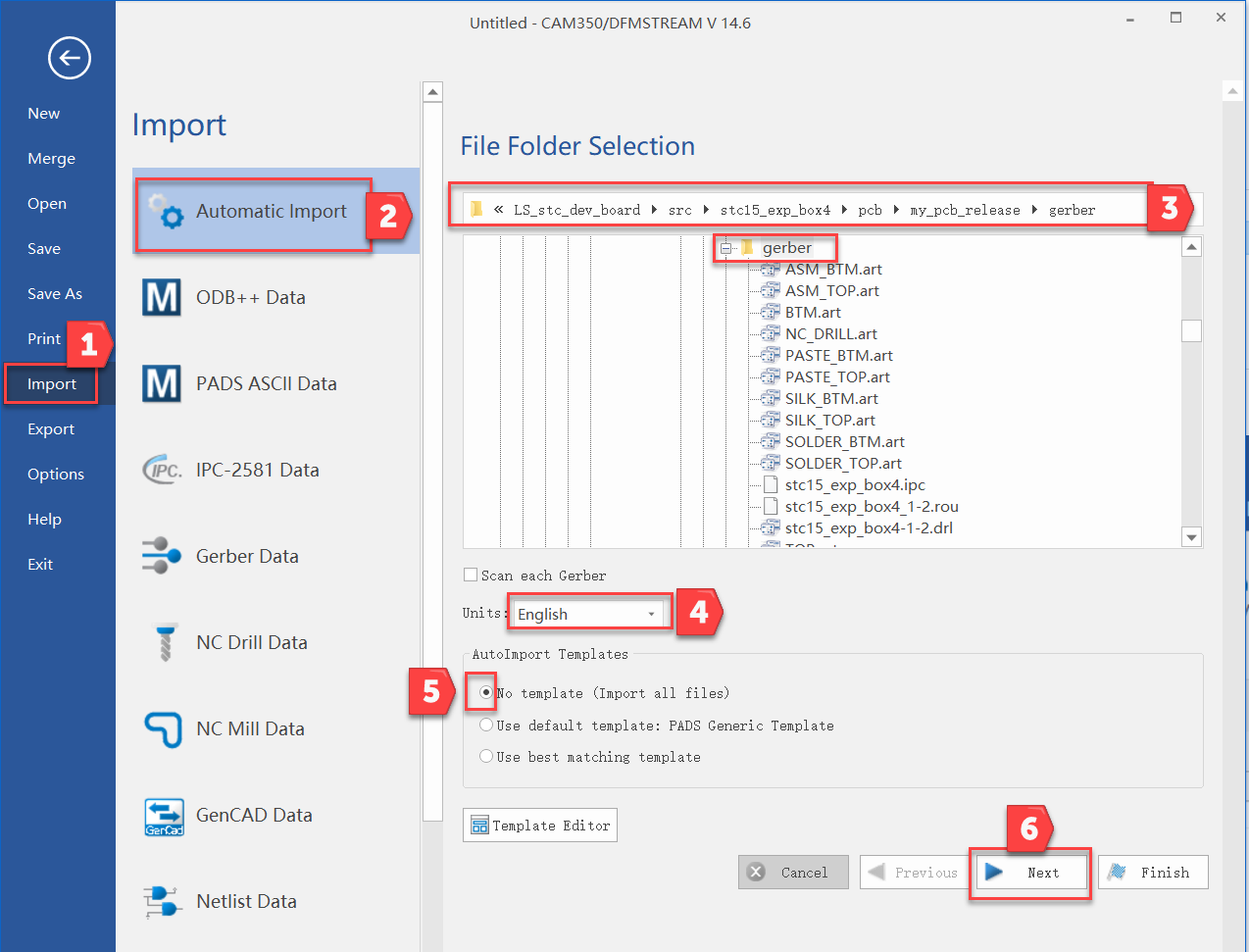The width and height of the screenshot is (1249, 952).
Task: Select Use default template radio button
Action: point(485,726)
